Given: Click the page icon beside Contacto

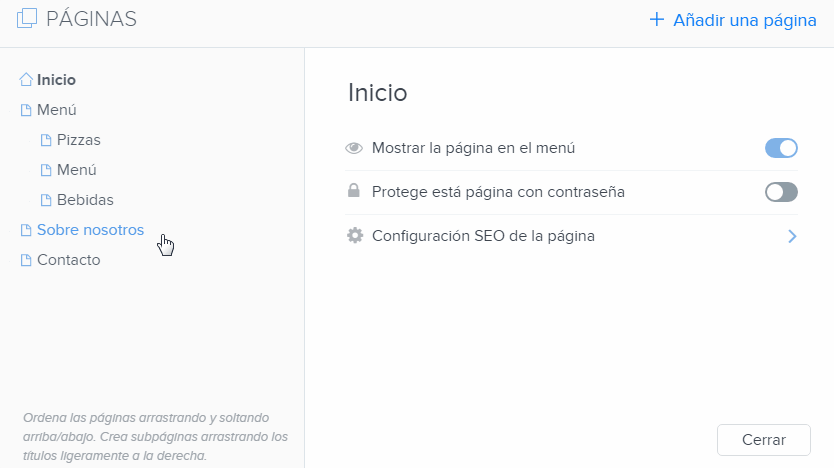Looking at the screenshot, I should coord(26,260).
